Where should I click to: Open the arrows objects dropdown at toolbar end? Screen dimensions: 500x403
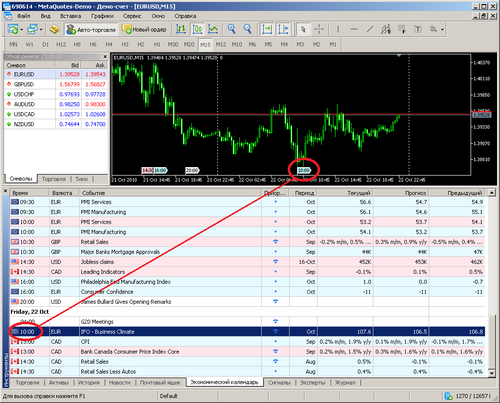point(442,30)
